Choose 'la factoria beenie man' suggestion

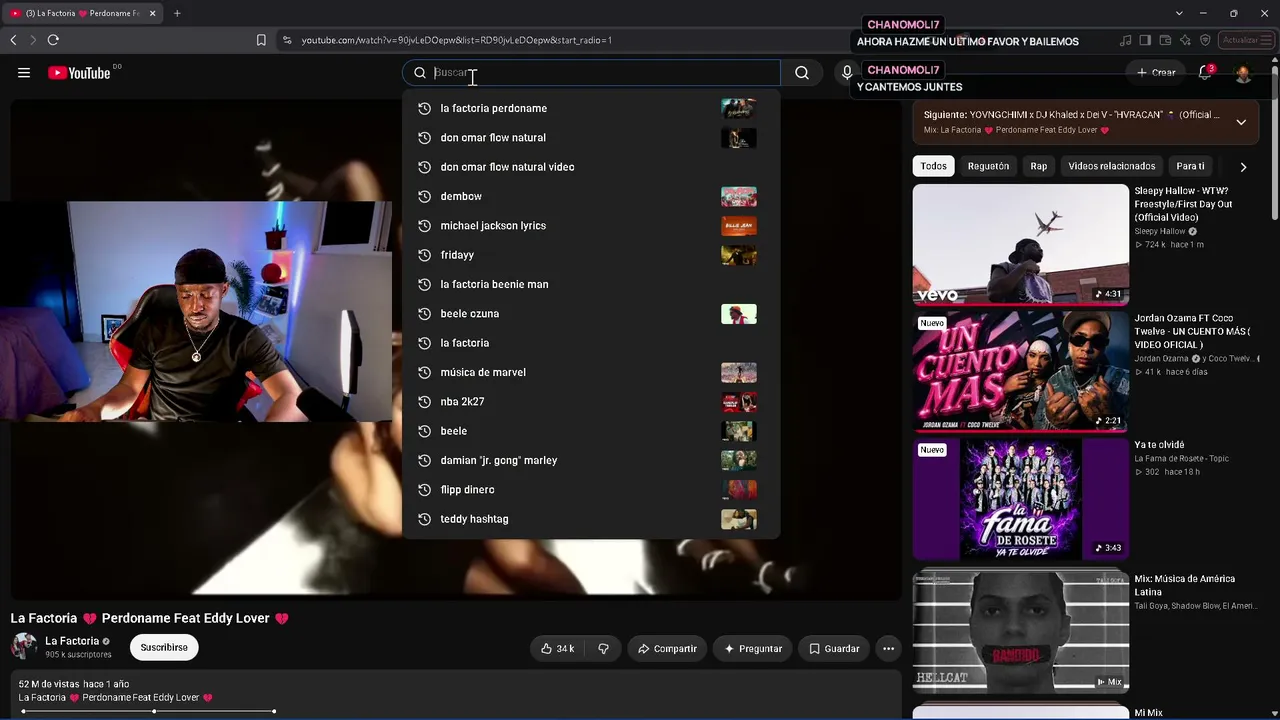pos(590,284)
